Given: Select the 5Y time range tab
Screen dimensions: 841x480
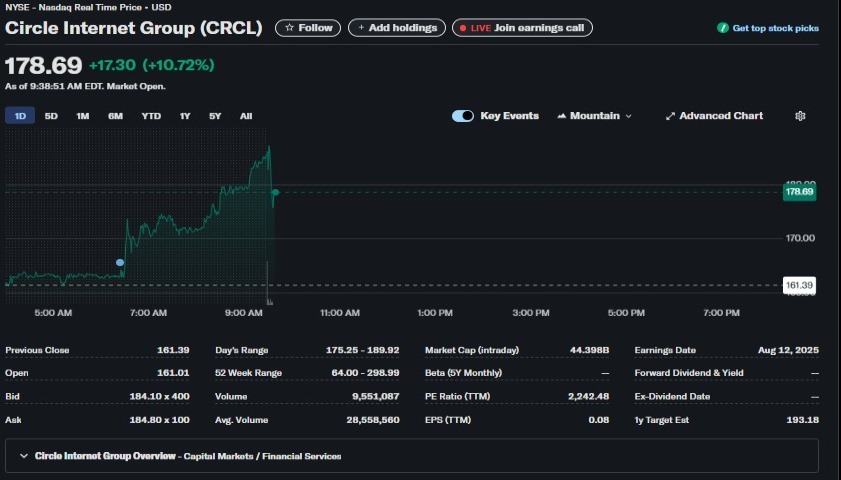Looking at the screenshot, I should click(215, 116).
